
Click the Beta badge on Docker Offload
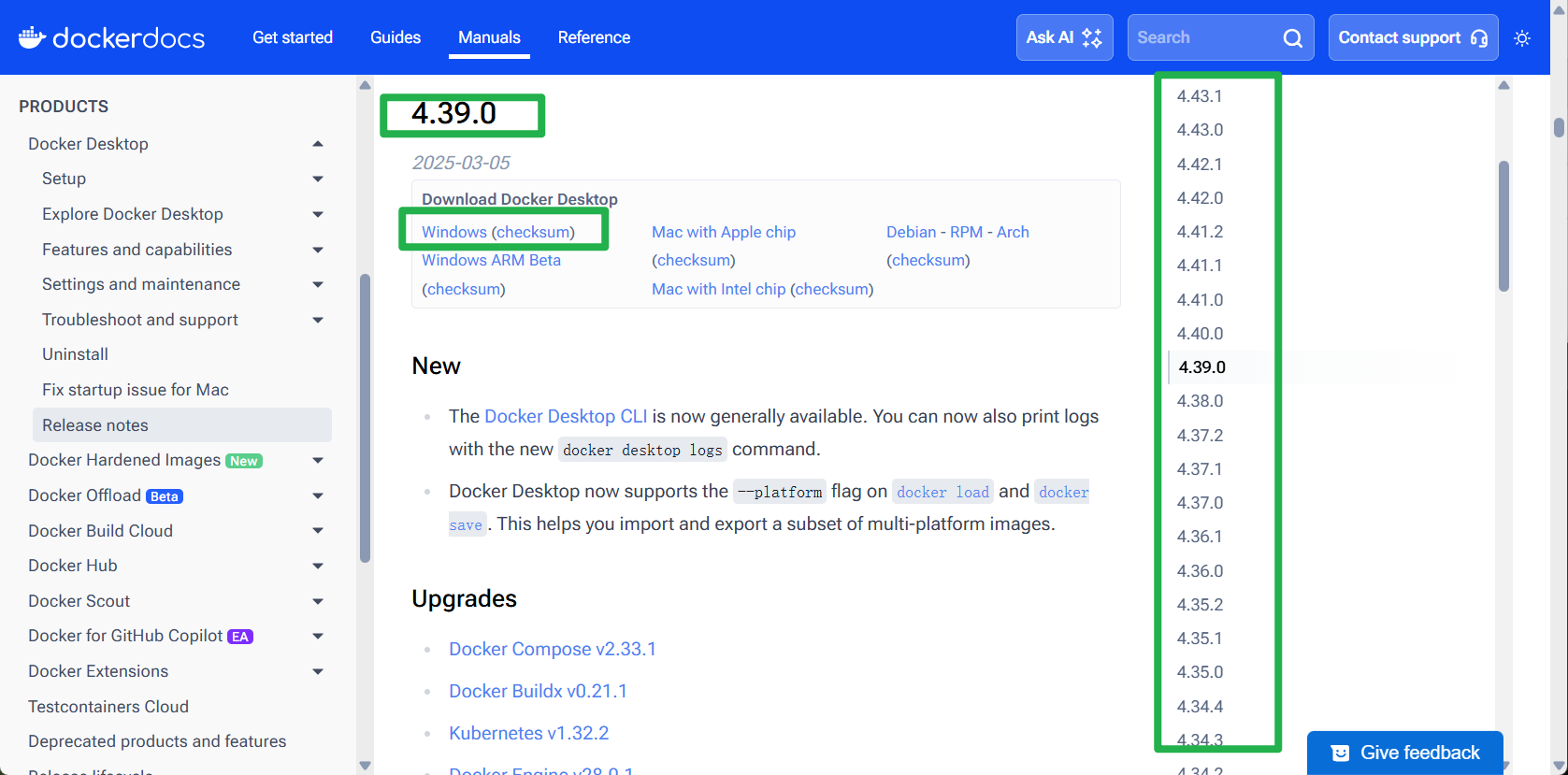pos(165,496)
